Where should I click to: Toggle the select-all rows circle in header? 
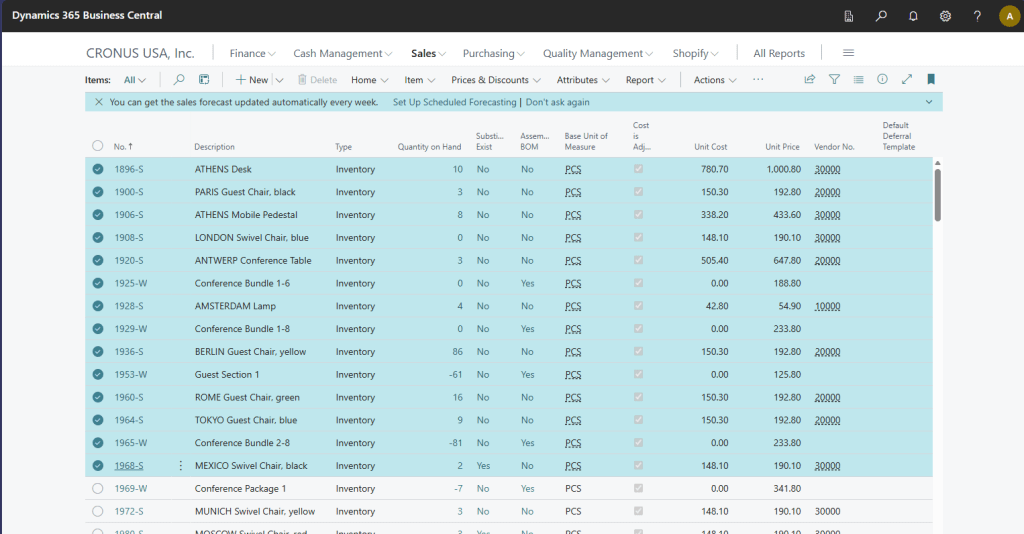[x=98, y=146]
